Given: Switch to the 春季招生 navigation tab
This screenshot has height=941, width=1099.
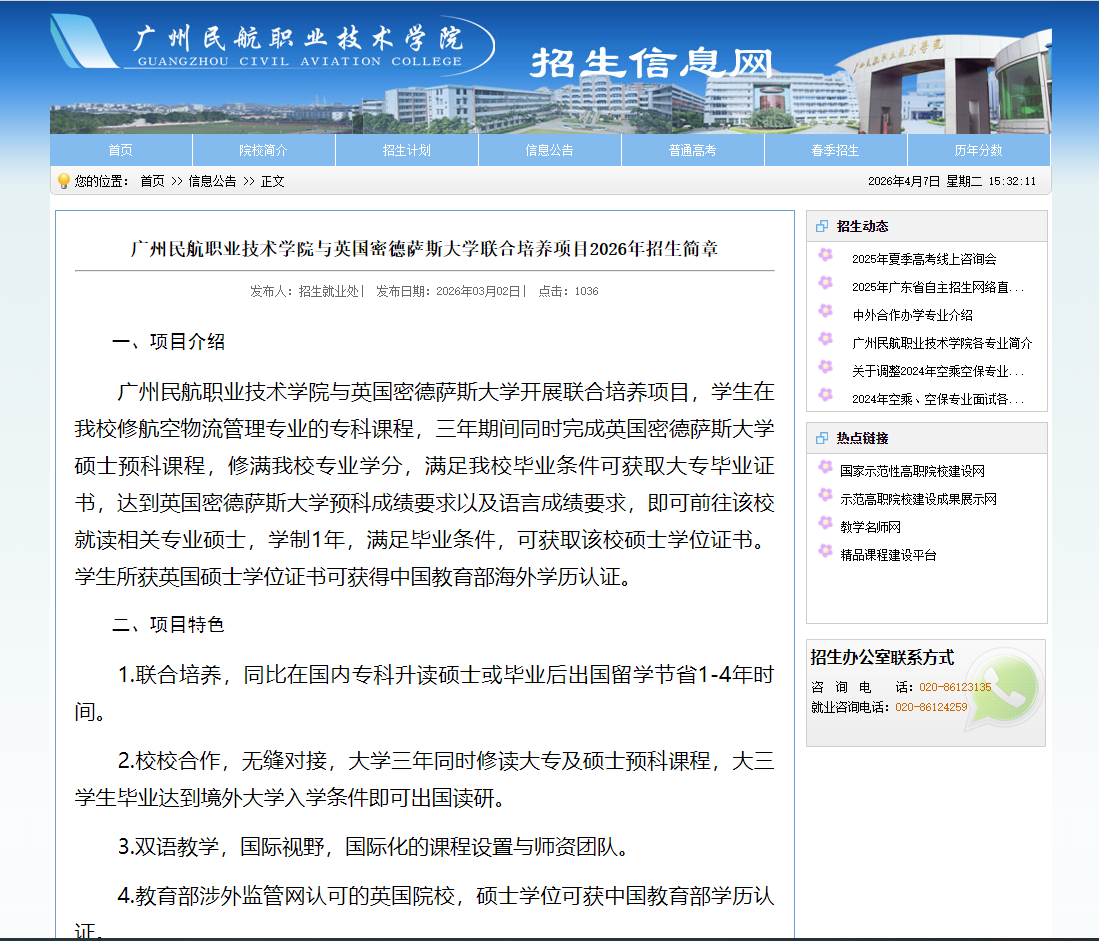Looking at the screenshot, I should click(x=835, y=148).
